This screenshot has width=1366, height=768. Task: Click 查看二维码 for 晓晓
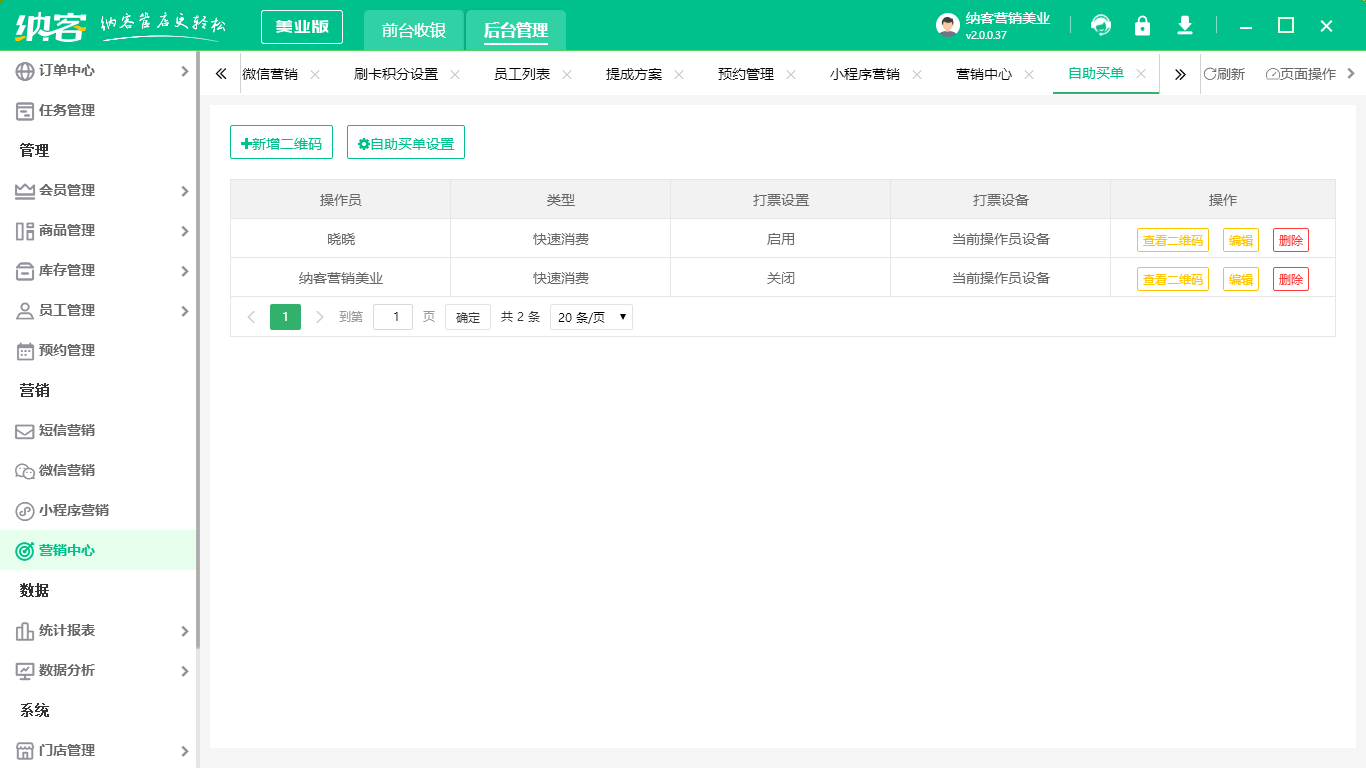point(1172,239)
